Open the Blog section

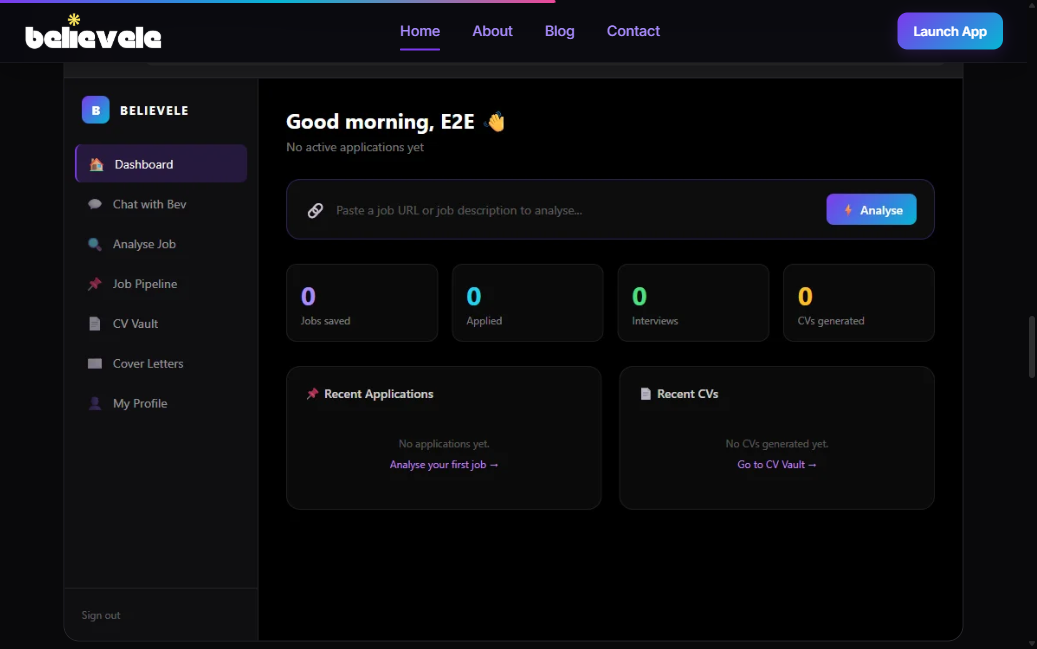[x=559, y=31]
